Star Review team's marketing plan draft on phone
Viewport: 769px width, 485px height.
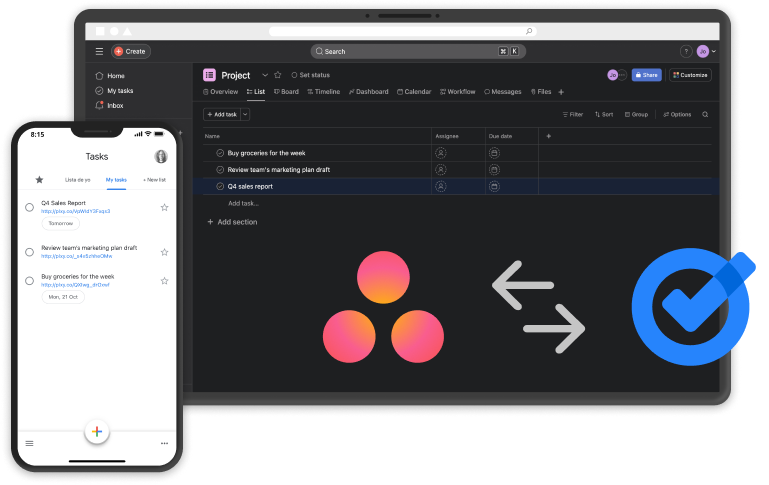pyautogui.click(x=165, y=252)
